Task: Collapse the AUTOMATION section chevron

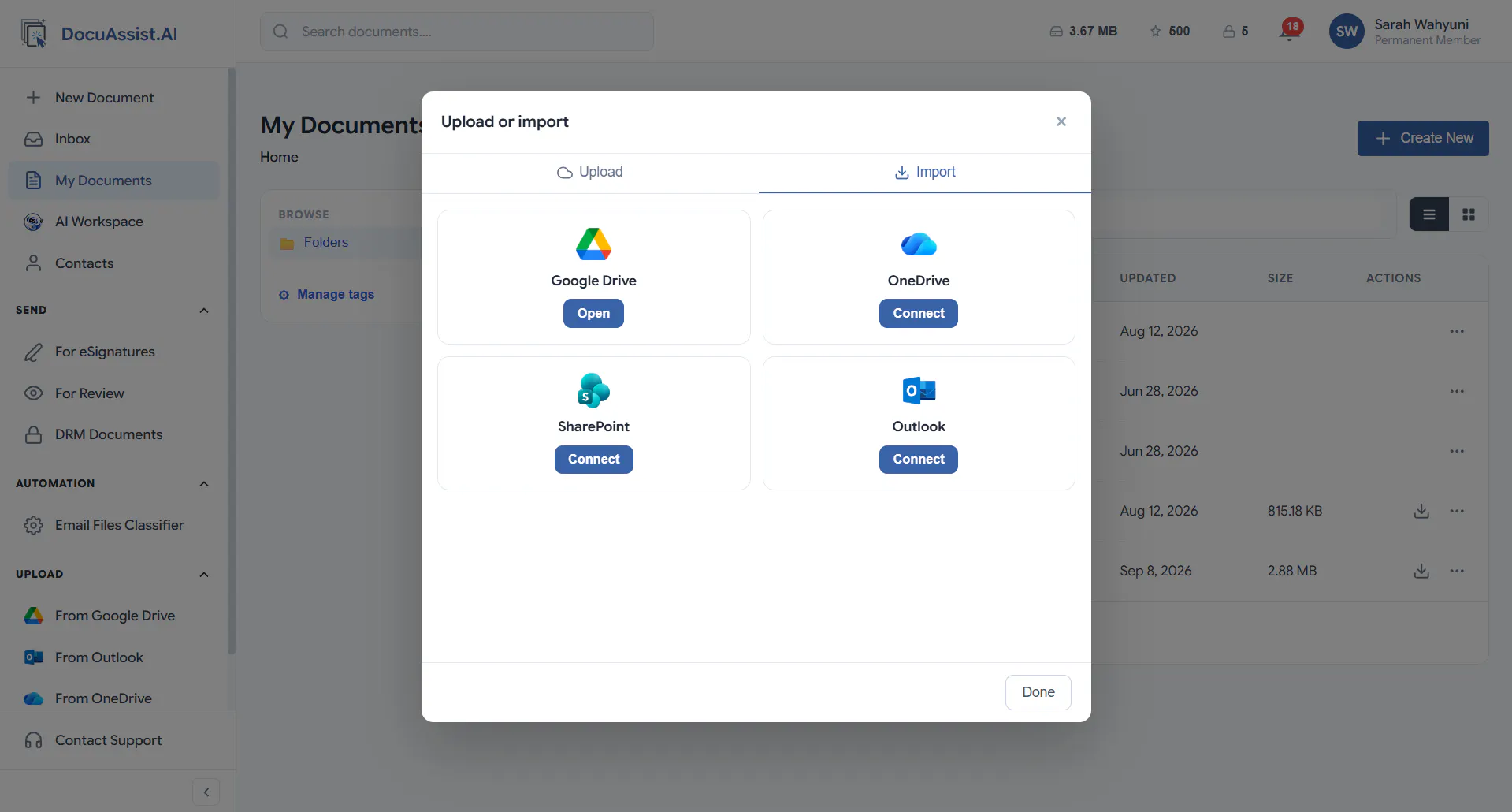Action: pos(204,484)
